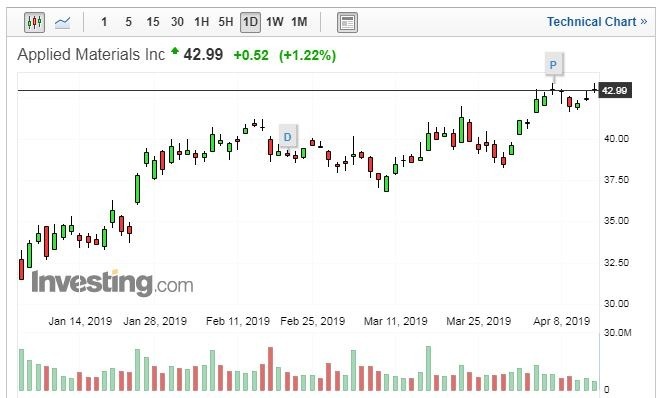Click the 40.00 price axis label
This screenshot has height=398, width=662.
point(616,138)
